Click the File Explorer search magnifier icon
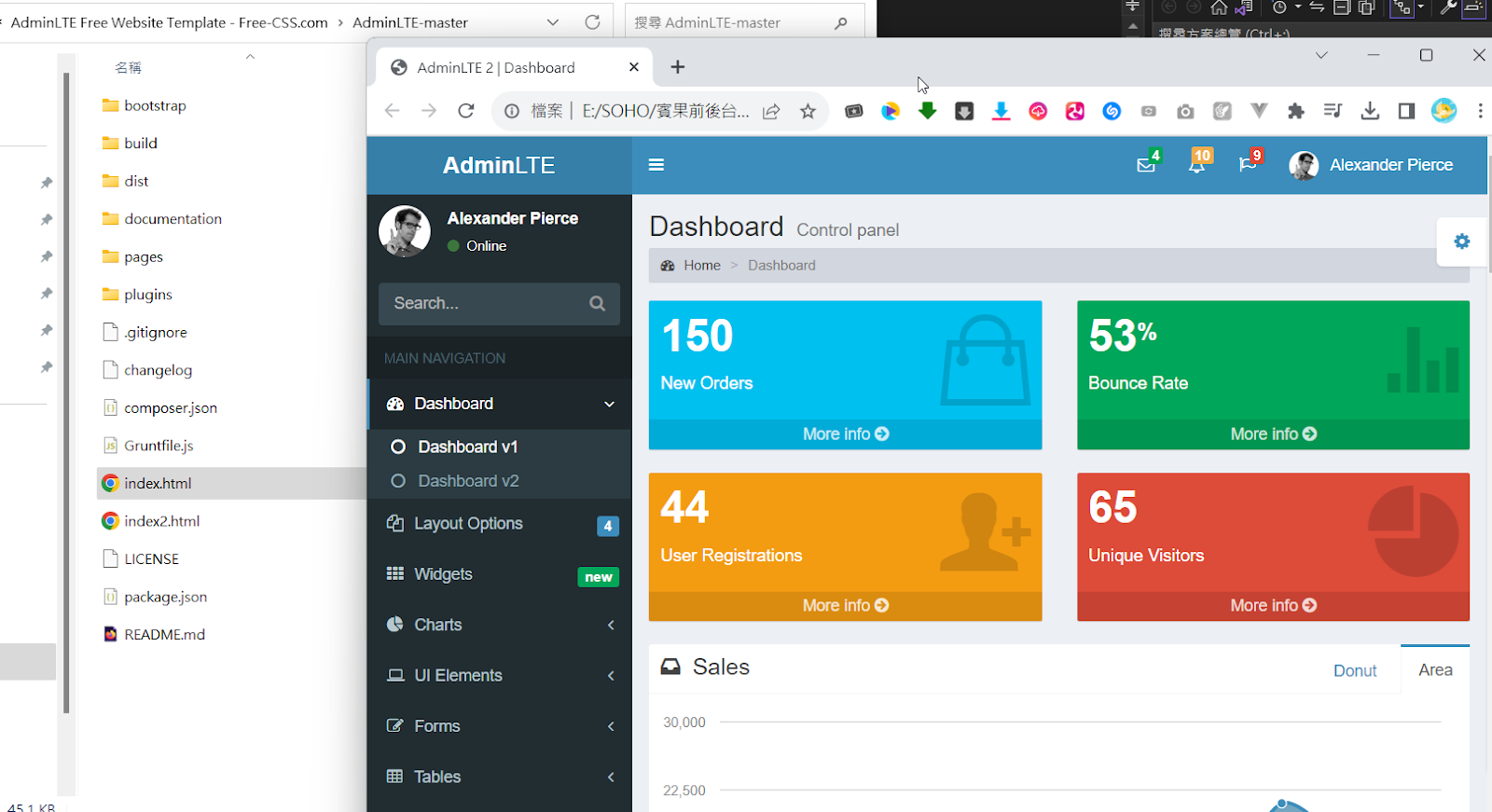Screen dimensions: 1492x812 click(x=841, y=23)
